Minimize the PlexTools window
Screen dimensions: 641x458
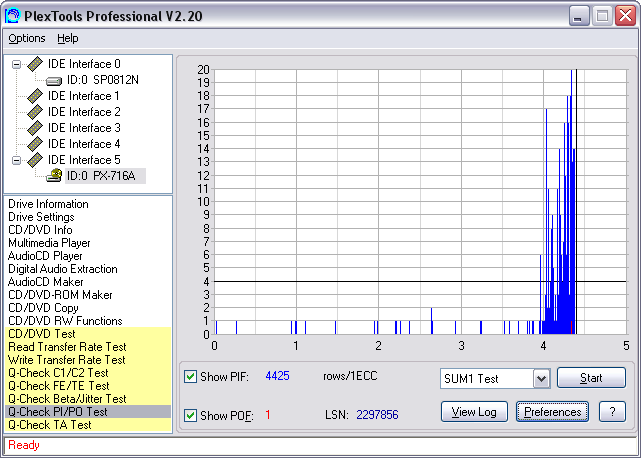coord(579,16)
